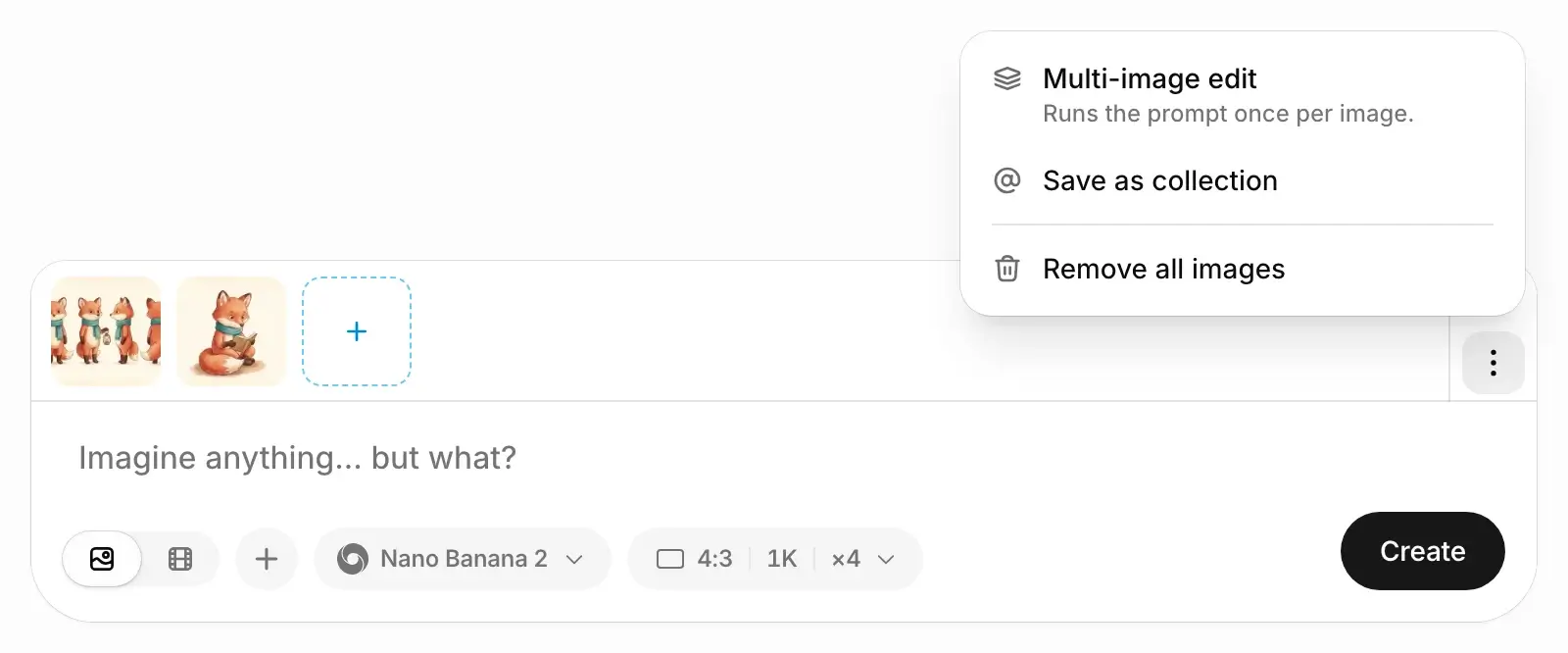Choose Multi-image edit from the menu

(x=1243, y=95)
